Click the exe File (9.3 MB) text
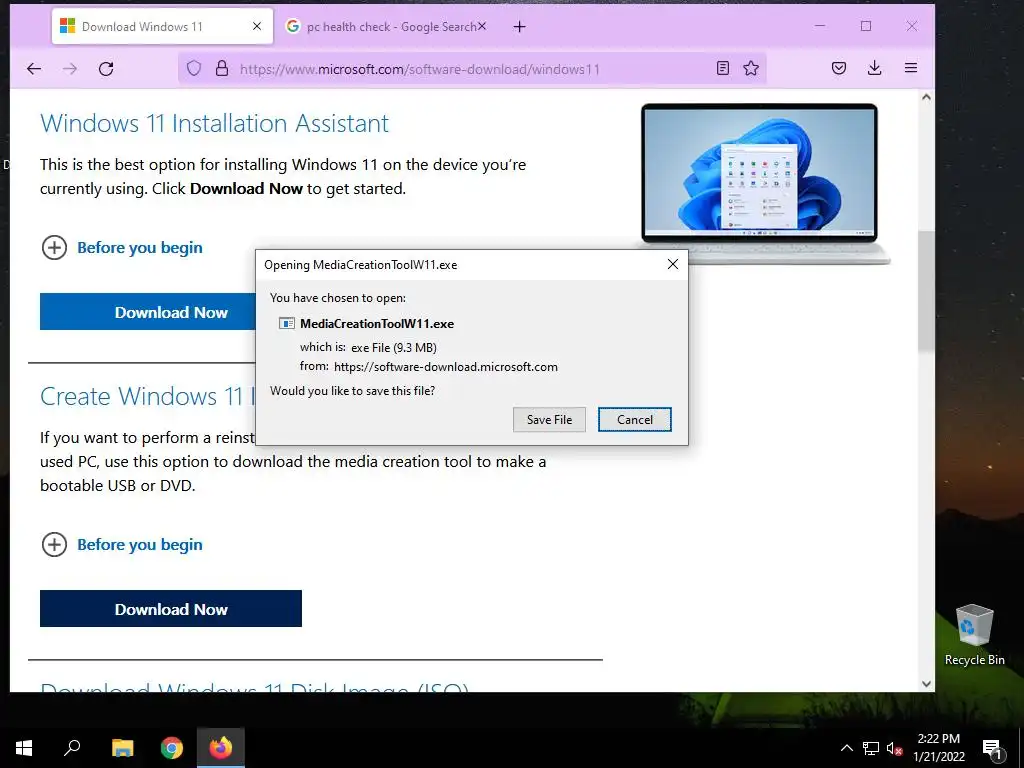 click(394, 347)
